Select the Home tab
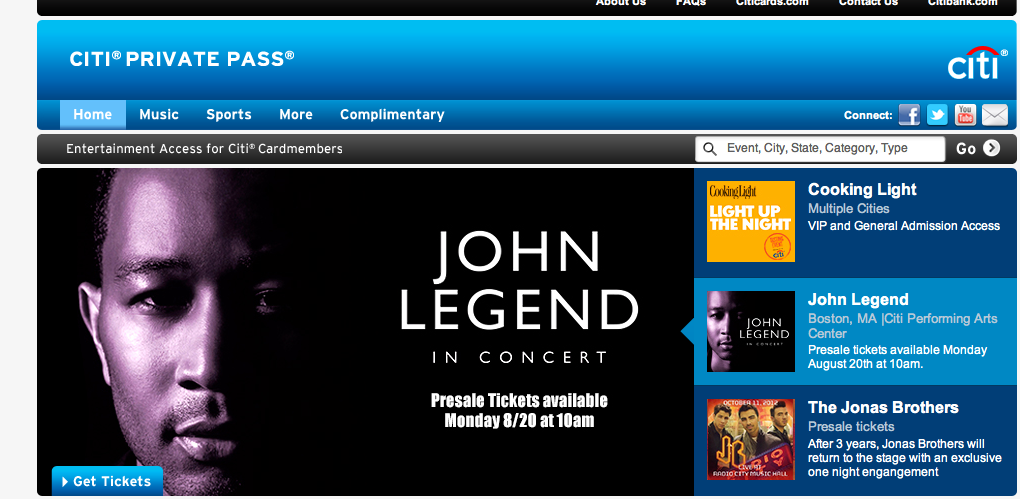The image size is (1020, 499). (92, 115)
